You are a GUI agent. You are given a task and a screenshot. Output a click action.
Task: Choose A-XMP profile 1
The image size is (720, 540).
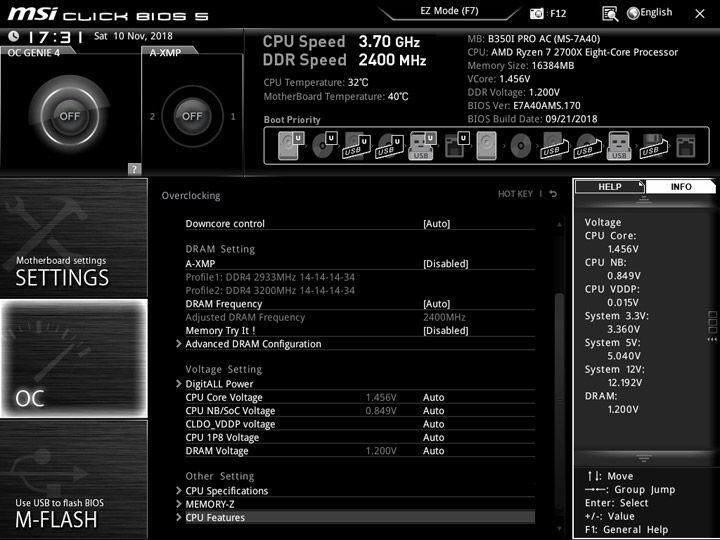click(x=233, y=117)
